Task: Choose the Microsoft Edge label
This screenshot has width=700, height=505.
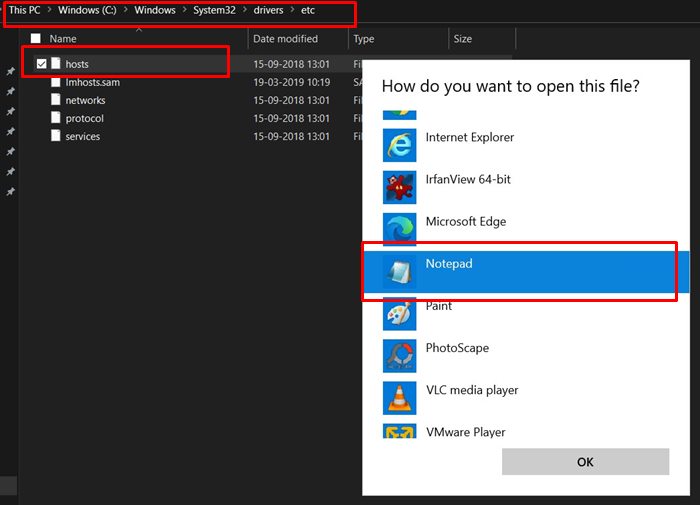Action: pos(466,221)
